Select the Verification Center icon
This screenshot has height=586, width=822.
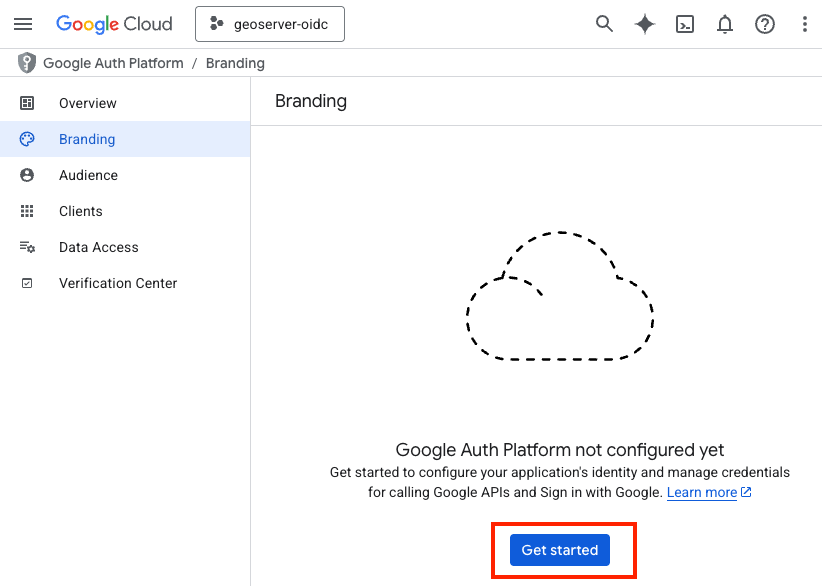tap(28, 283)
